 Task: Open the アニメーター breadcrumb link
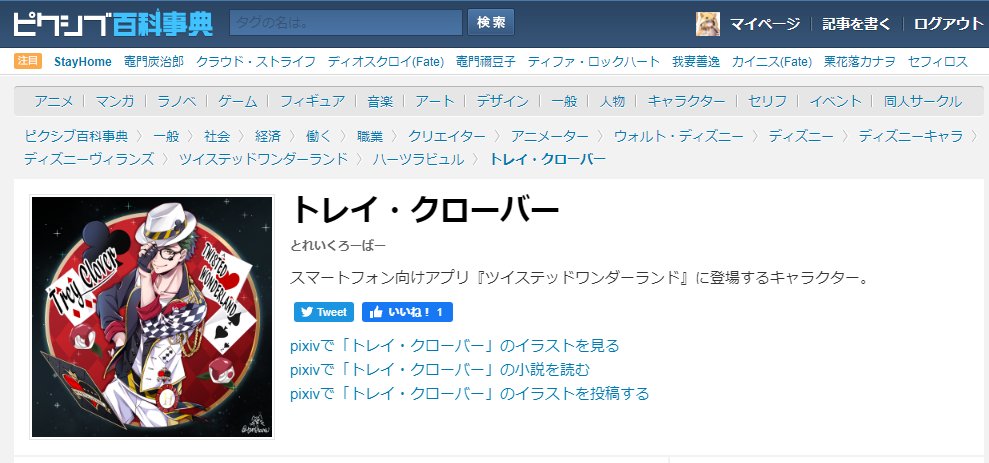click(x=549, y=136)
